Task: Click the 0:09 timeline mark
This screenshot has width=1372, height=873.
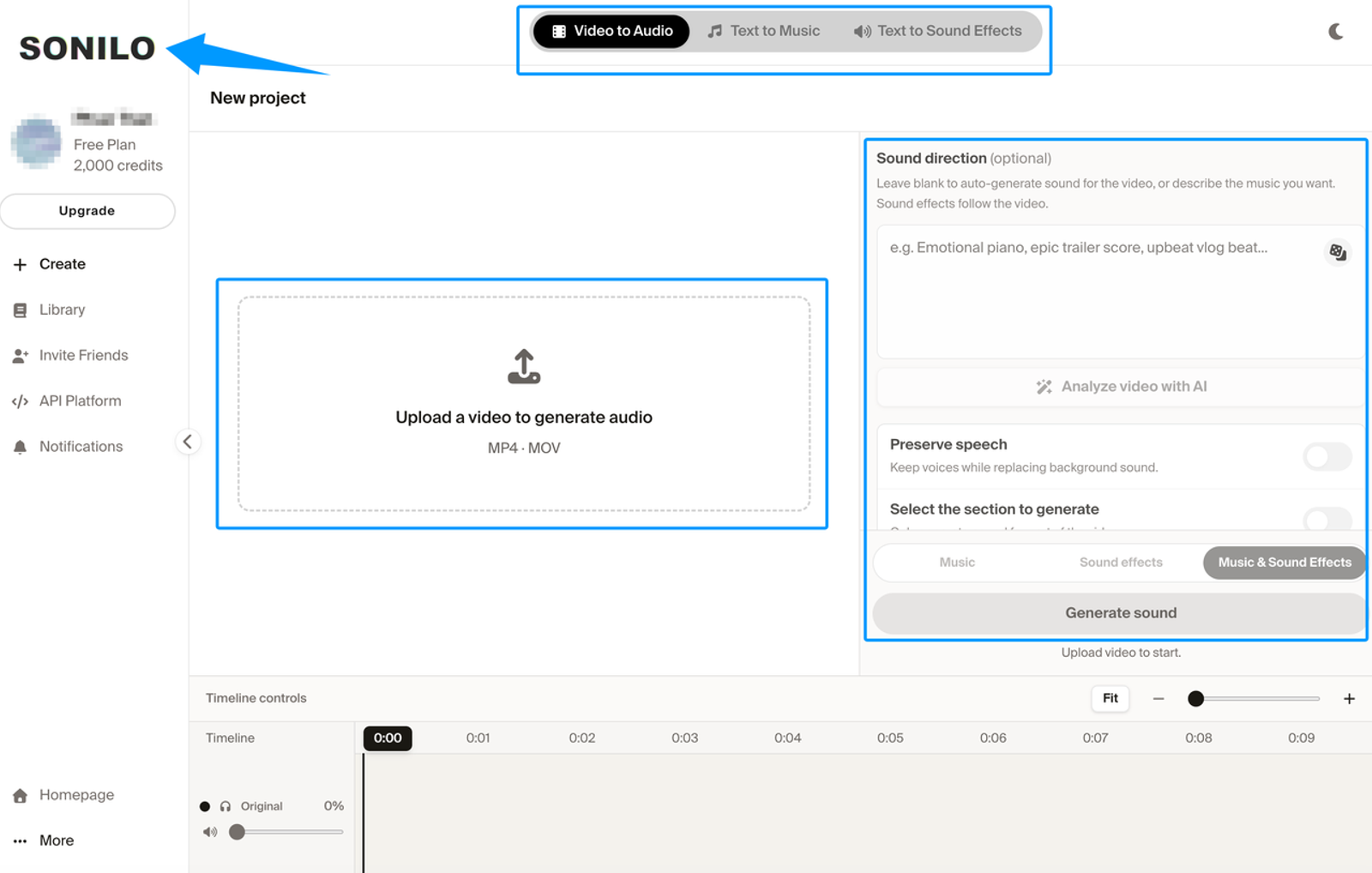Action: point(1301,738)
